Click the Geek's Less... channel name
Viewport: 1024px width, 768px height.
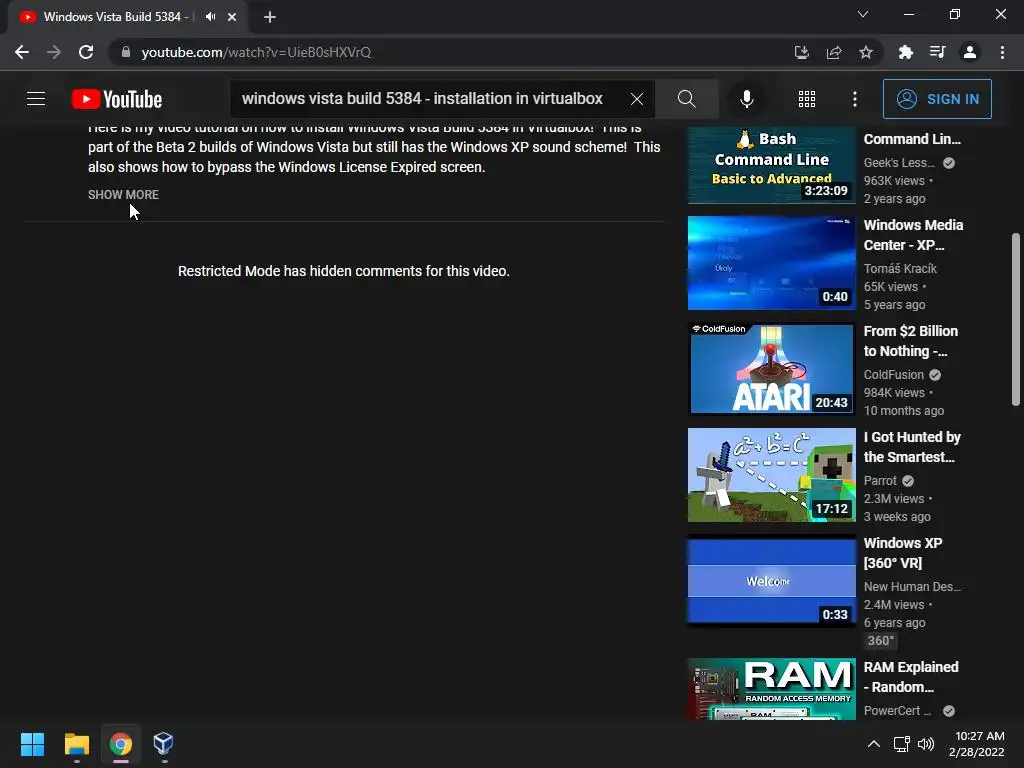[899, 163]
